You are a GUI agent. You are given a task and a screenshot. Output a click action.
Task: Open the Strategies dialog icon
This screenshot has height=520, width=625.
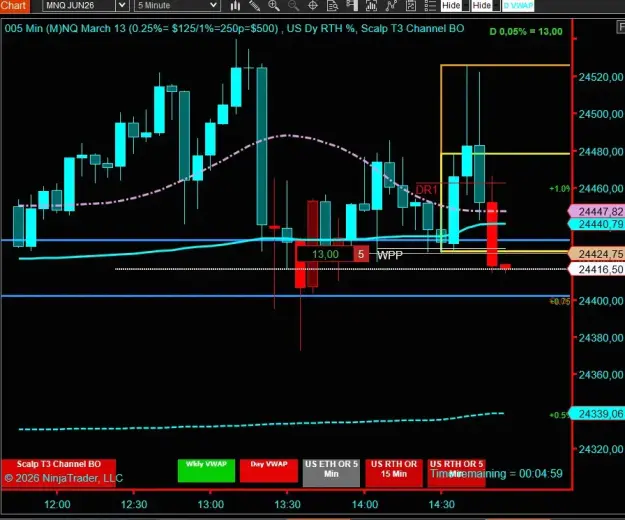[x=391, y=6]
